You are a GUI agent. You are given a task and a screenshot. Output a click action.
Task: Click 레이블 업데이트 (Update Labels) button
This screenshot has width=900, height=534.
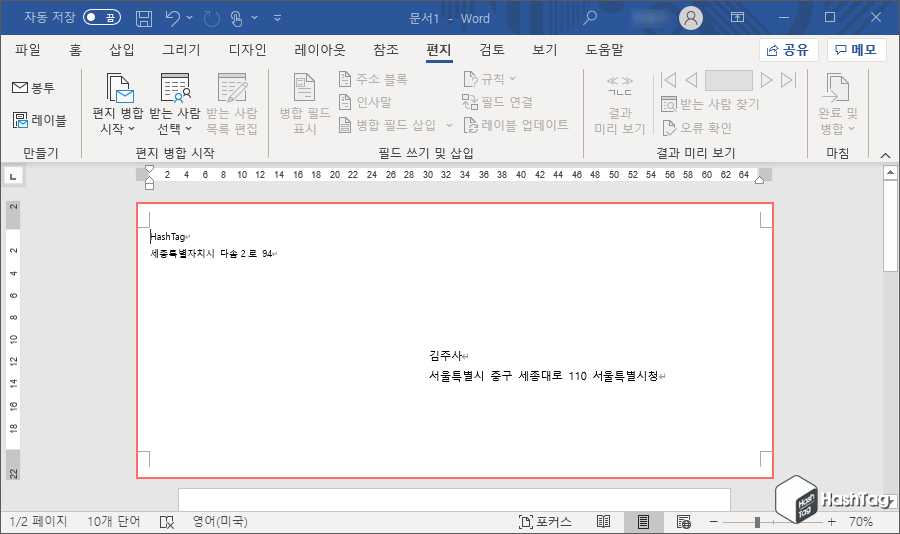pos(516,125)
